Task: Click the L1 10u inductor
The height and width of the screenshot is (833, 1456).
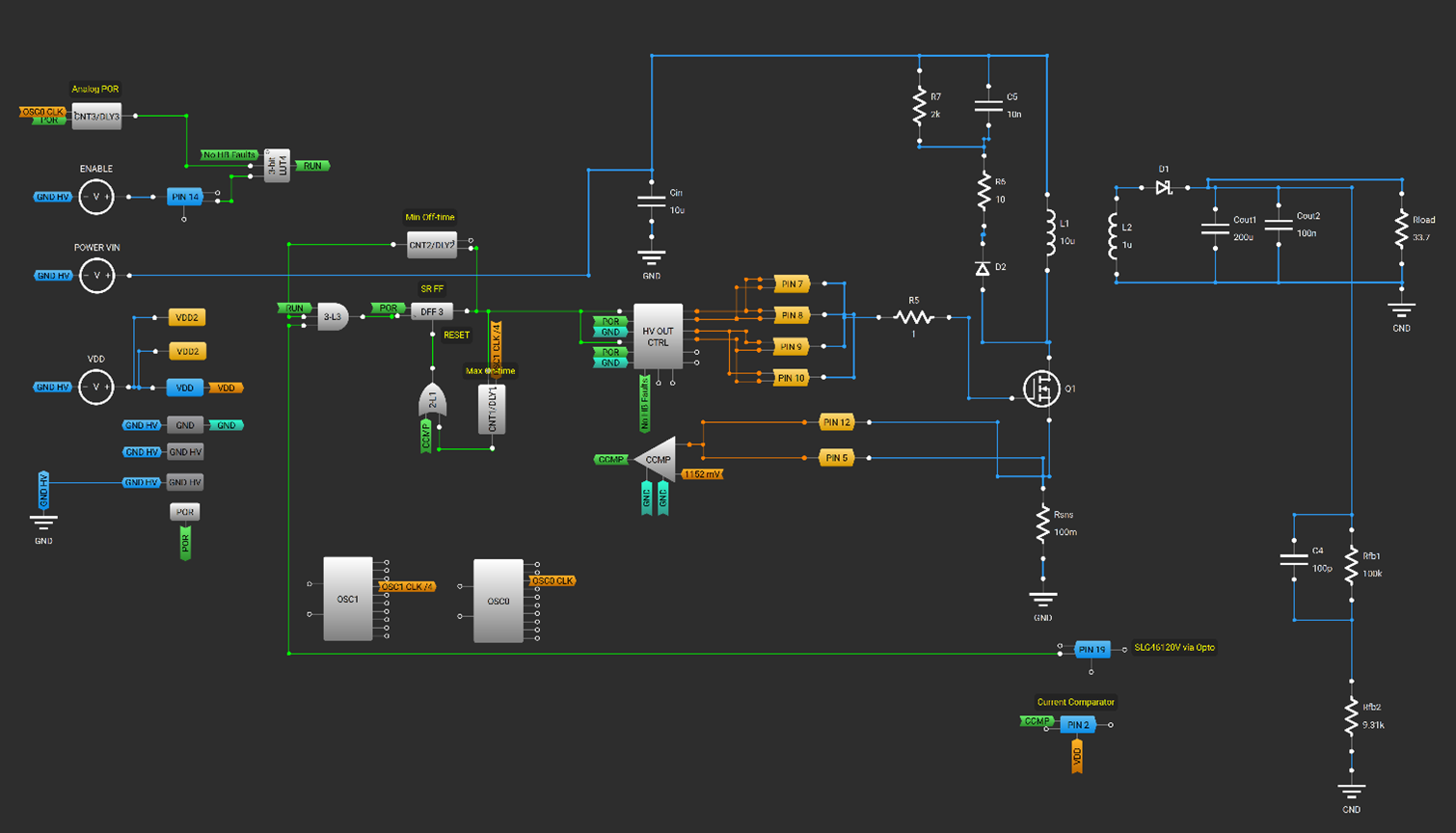Action: pos(1048,233)
